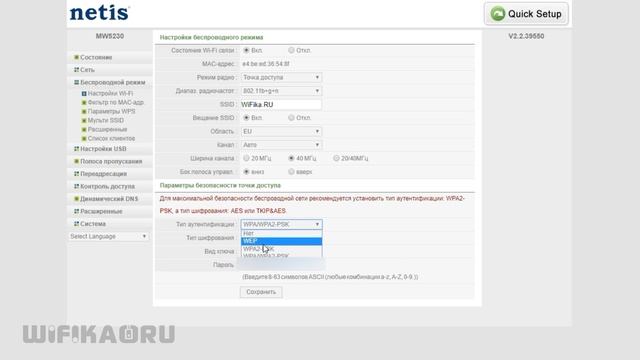Select 20/40МГц channel width
The image size is (640, 360).
[x=336, y=158]
